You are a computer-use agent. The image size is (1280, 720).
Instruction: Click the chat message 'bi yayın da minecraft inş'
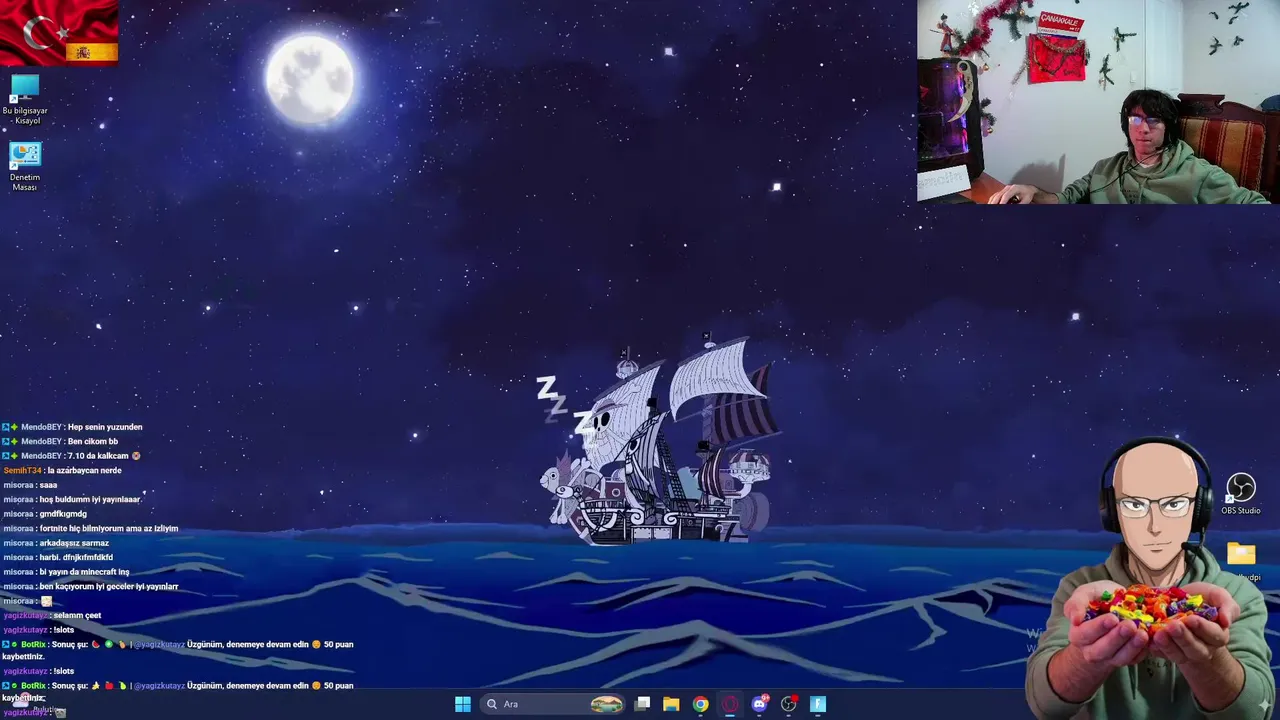(x=84, y=572)
